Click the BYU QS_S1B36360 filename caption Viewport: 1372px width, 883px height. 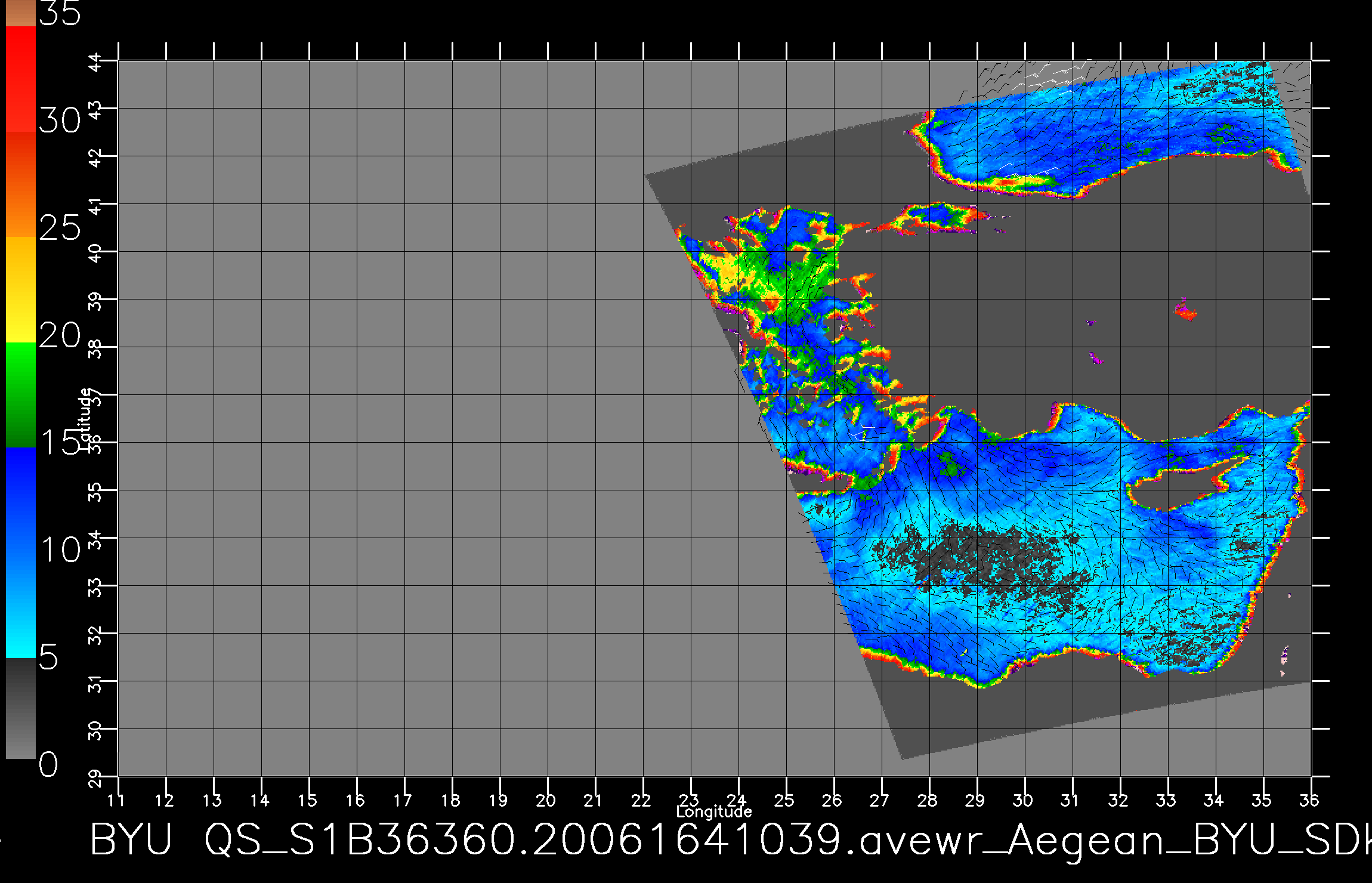731,841
